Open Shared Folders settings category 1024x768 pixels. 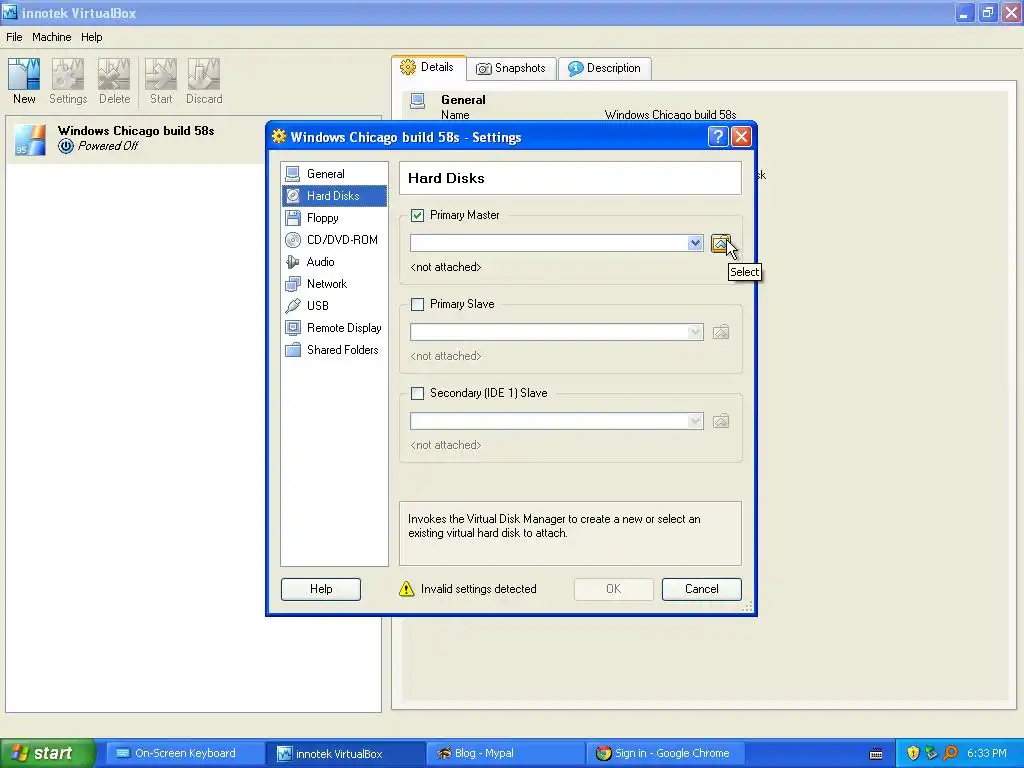(334, 350)
